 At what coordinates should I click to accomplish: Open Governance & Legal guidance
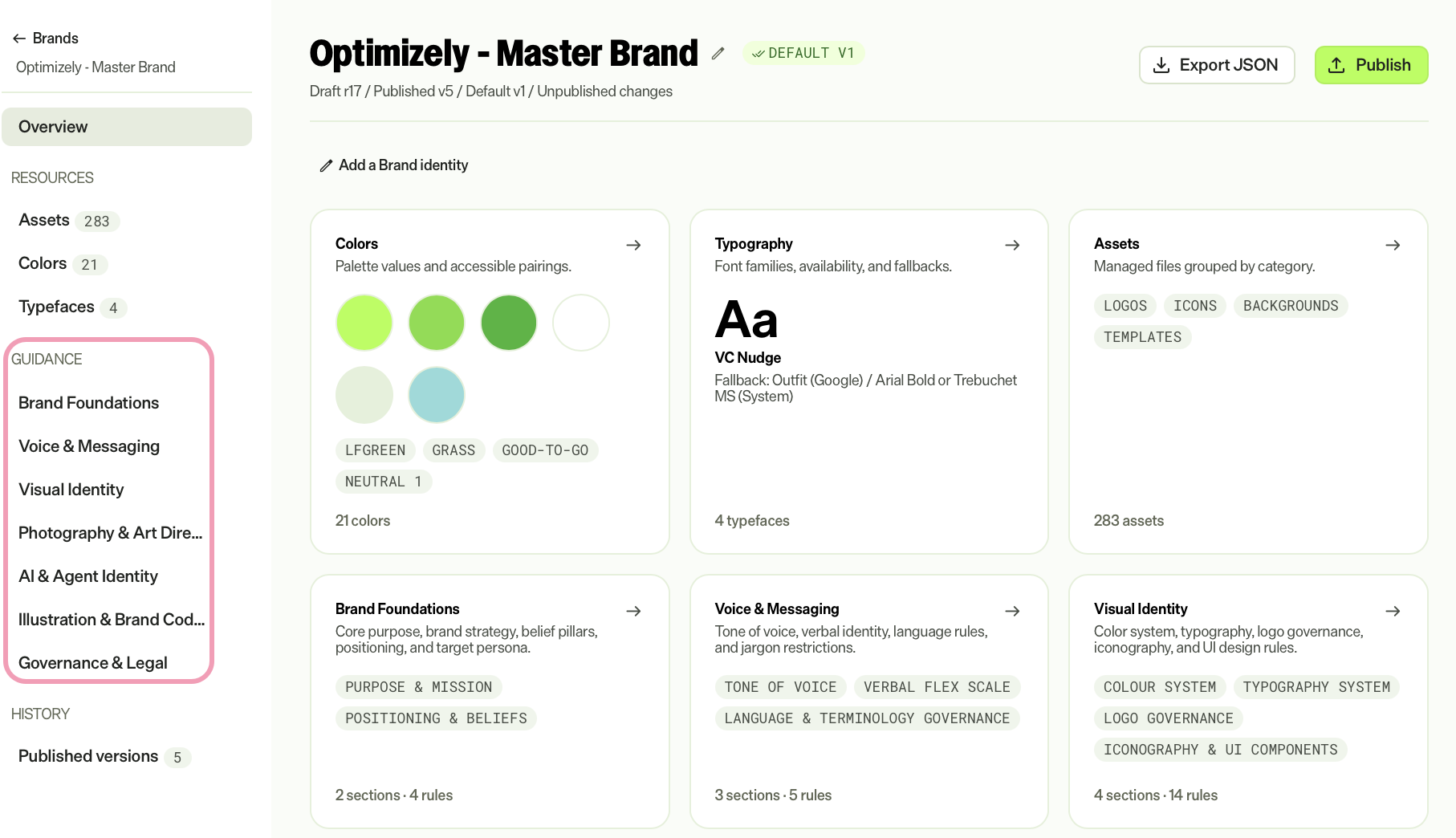pyautogui.click(x=93, y=663)
